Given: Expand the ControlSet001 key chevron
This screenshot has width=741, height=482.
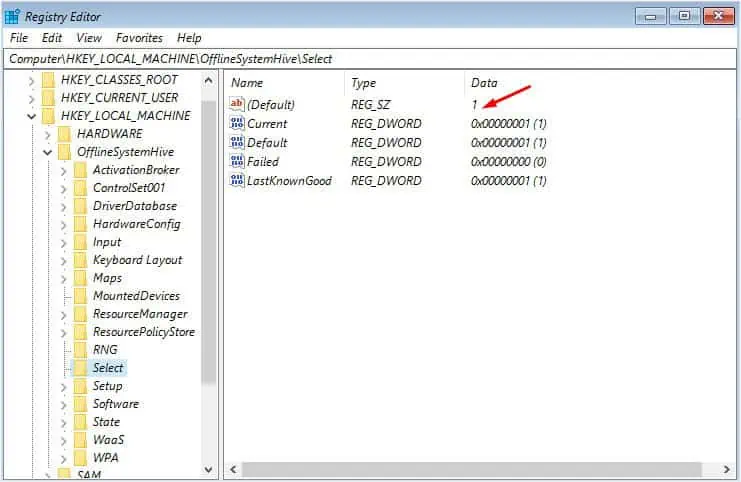Looking at the screenshot, I should pyautogui.click(x=63, y=189).
